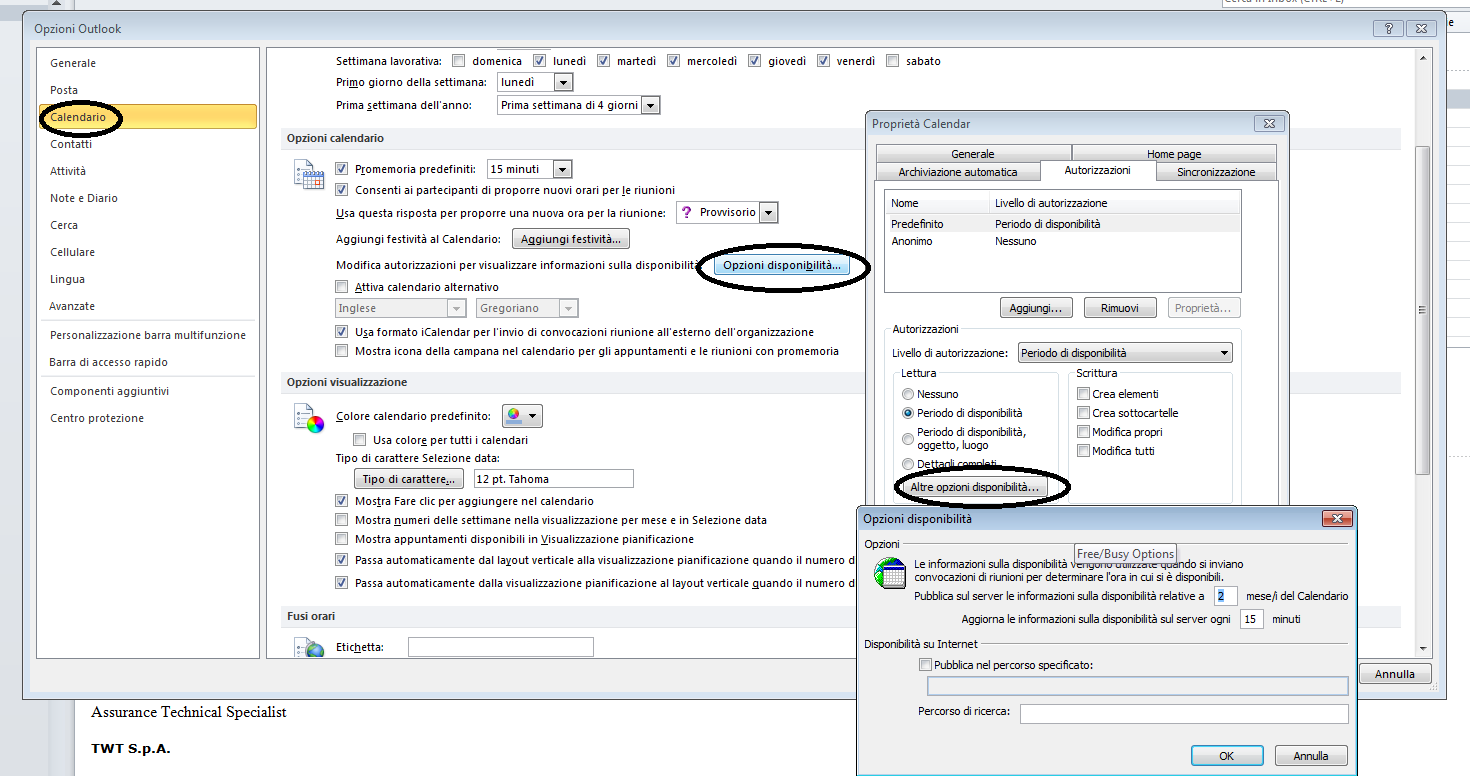Enable Mostra icona della campana checkbox
The width and height of the screenshot is (1470, 776).
pyautogui.click(x=342, y=351)
